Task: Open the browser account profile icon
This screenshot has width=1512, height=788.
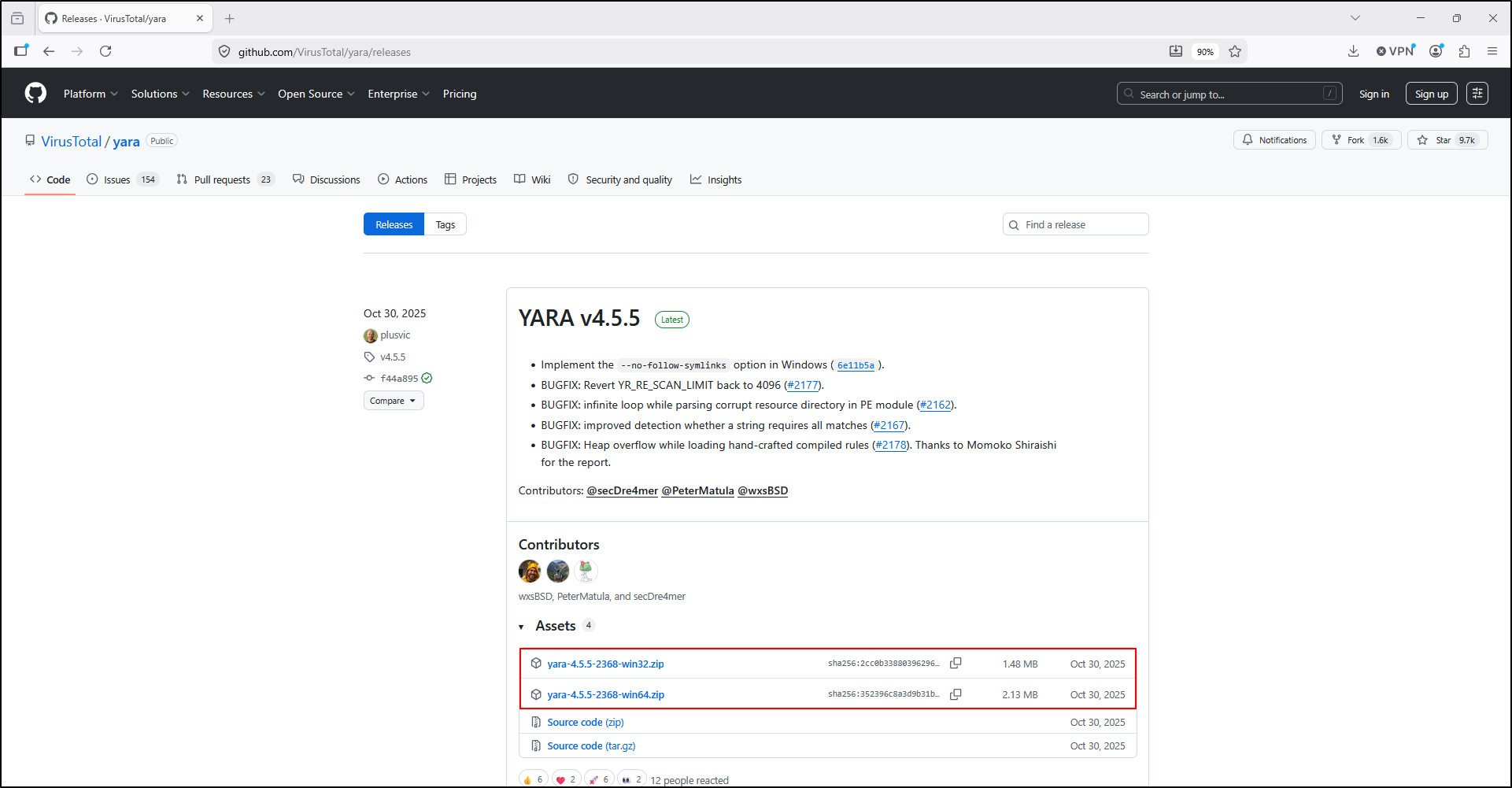Action: click(x=1436, y=51)
